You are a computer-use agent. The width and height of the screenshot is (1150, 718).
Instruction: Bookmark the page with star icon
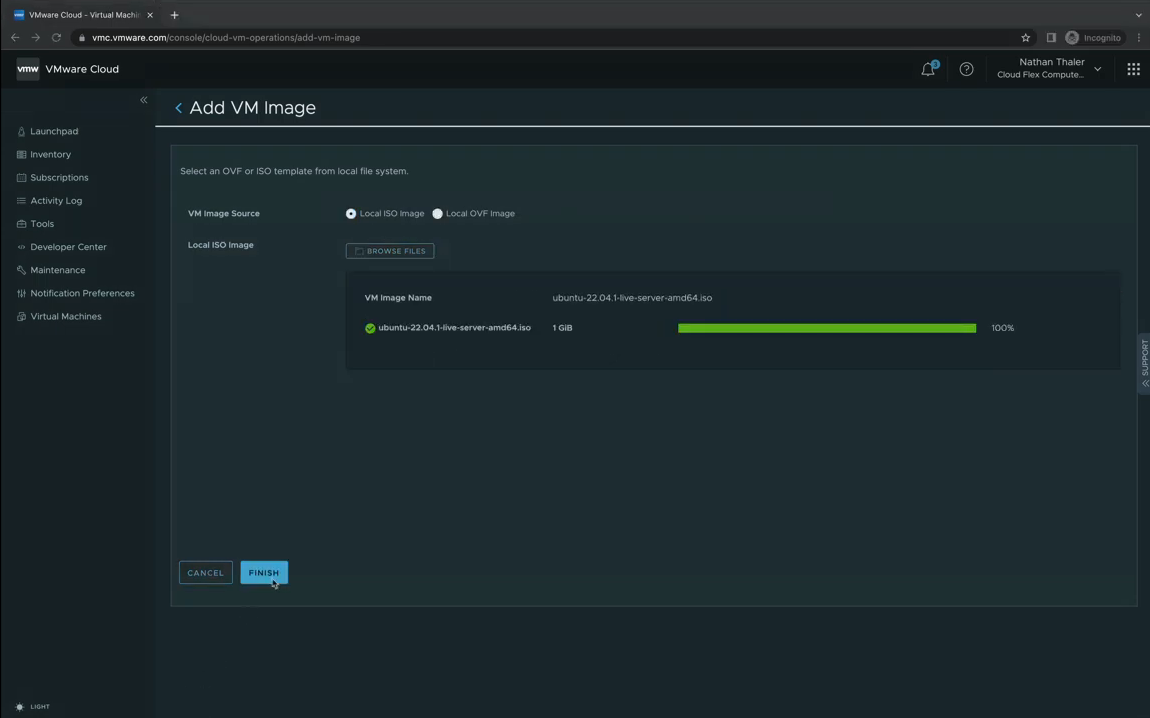[1025, 37]
